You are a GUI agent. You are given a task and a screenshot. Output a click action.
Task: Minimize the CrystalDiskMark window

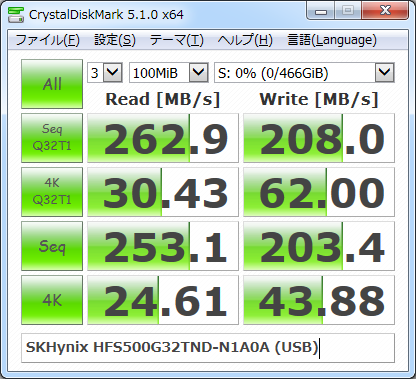point(320,11)
